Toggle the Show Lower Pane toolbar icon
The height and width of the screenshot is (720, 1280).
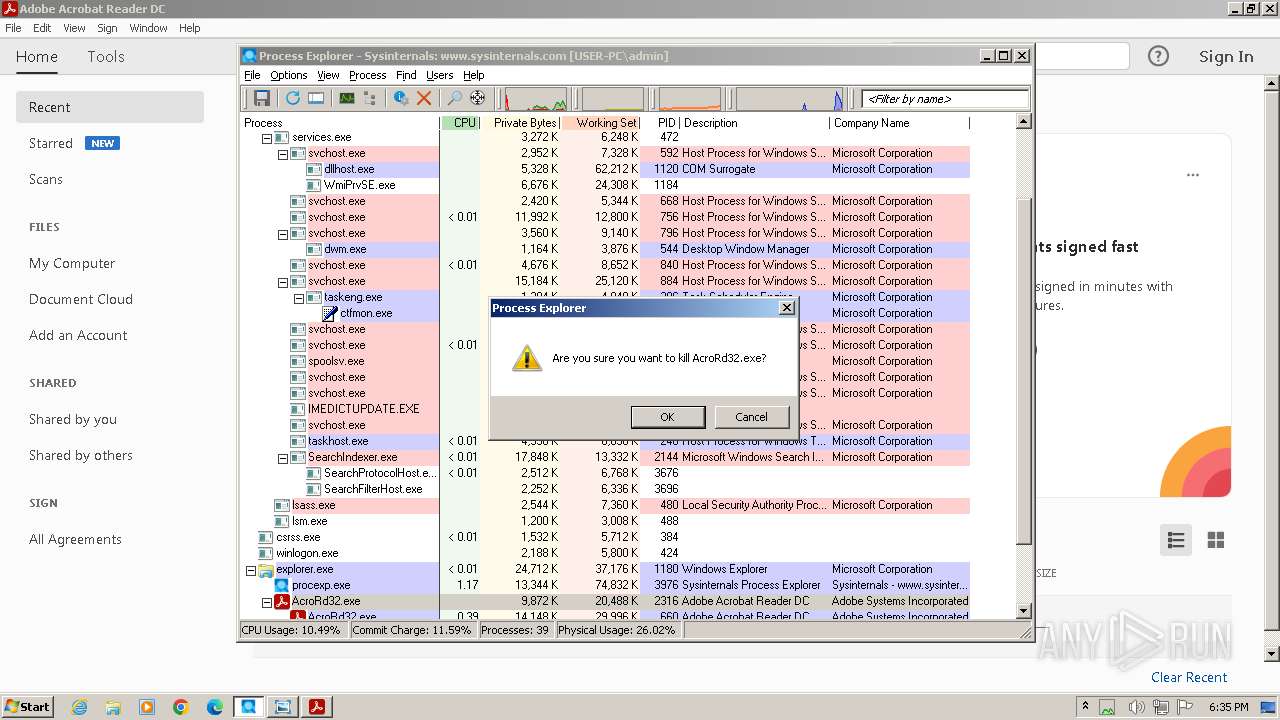point(316,98)
